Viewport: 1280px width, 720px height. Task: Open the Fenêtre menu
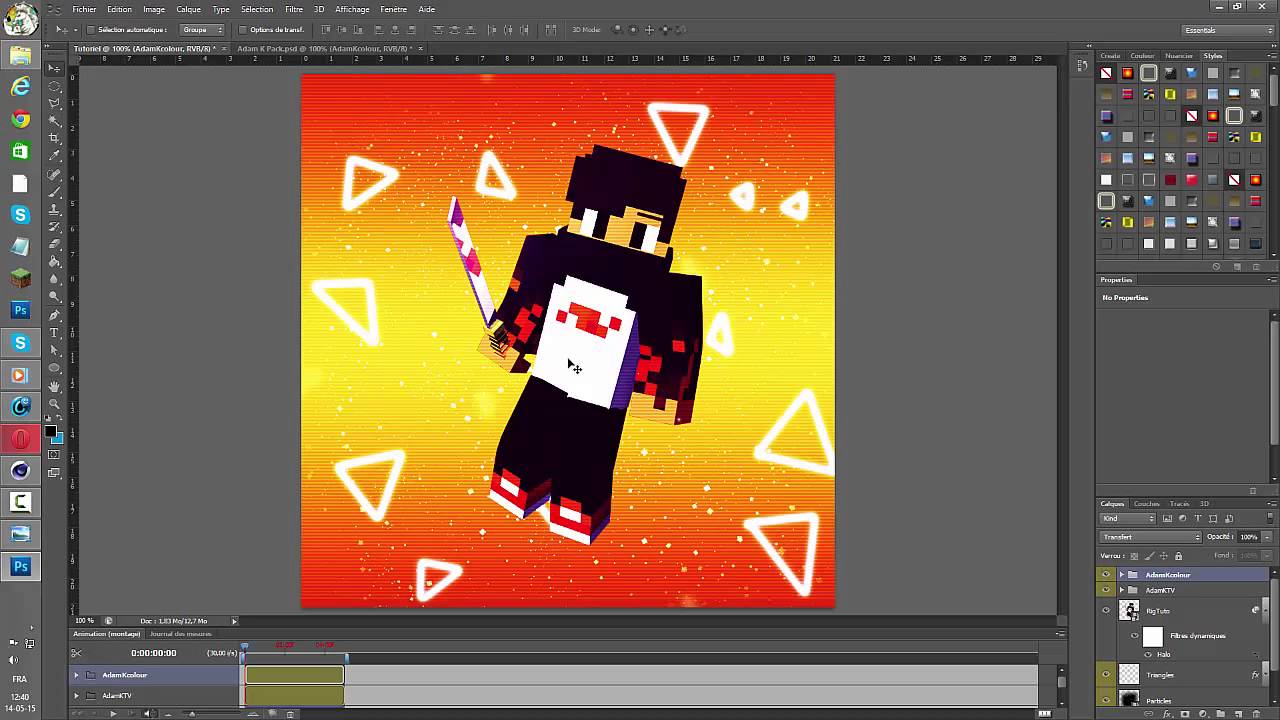coord(393,9)
